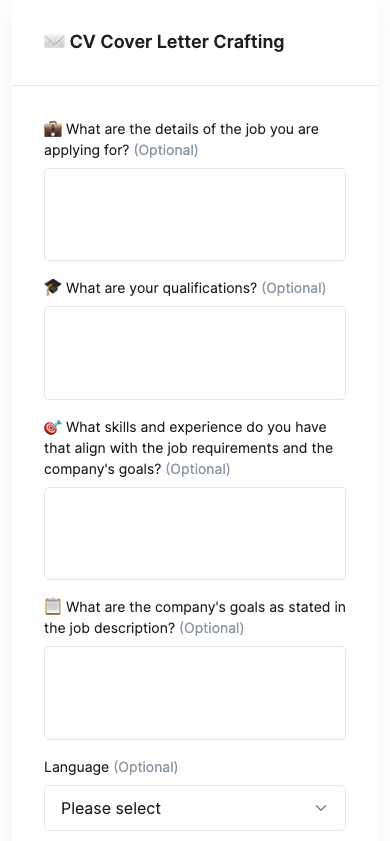Focus the job details text area
The width and height of the screenshot is (390, 841).
(195, 215)
